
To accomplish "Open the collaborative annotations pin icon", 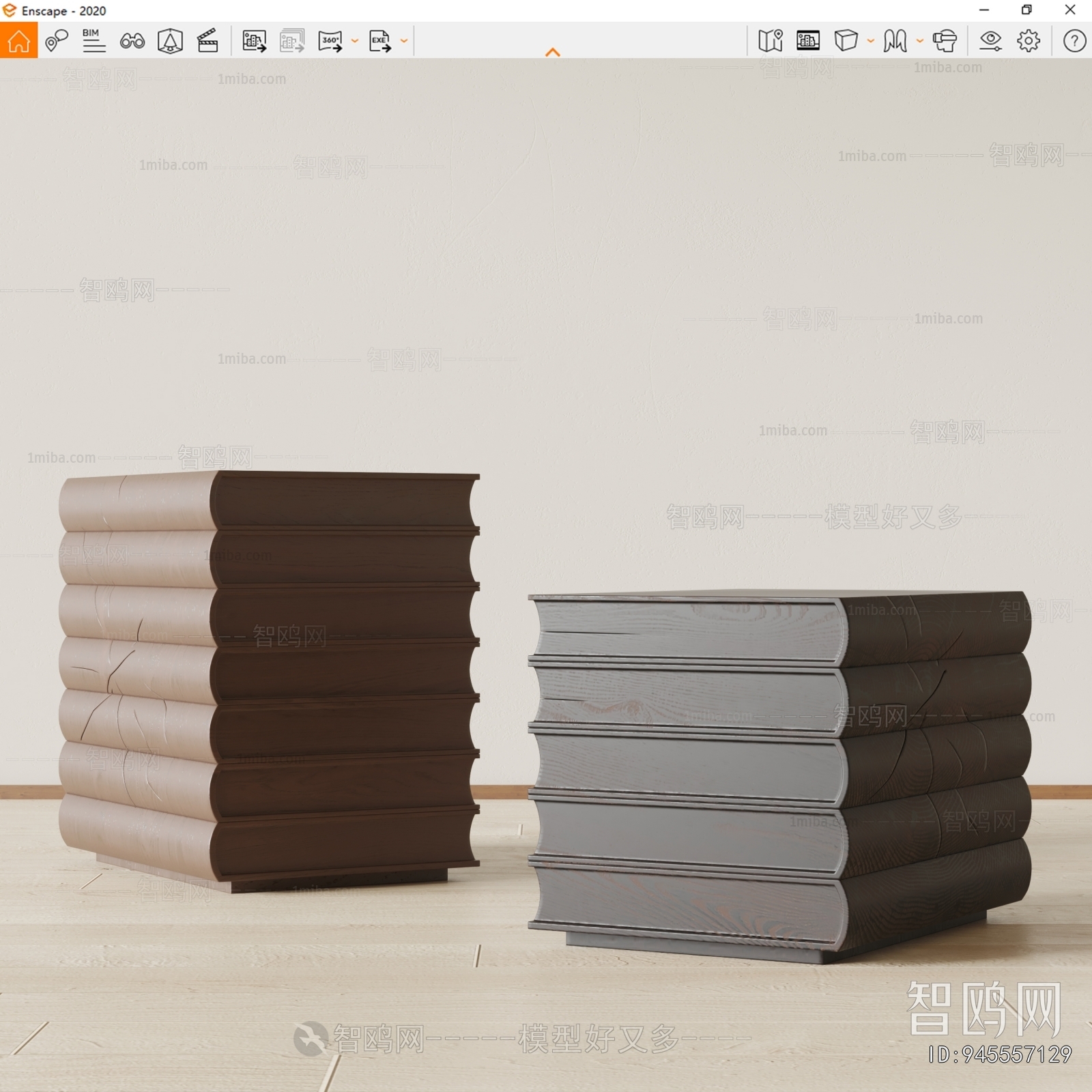I will (57, 41).
